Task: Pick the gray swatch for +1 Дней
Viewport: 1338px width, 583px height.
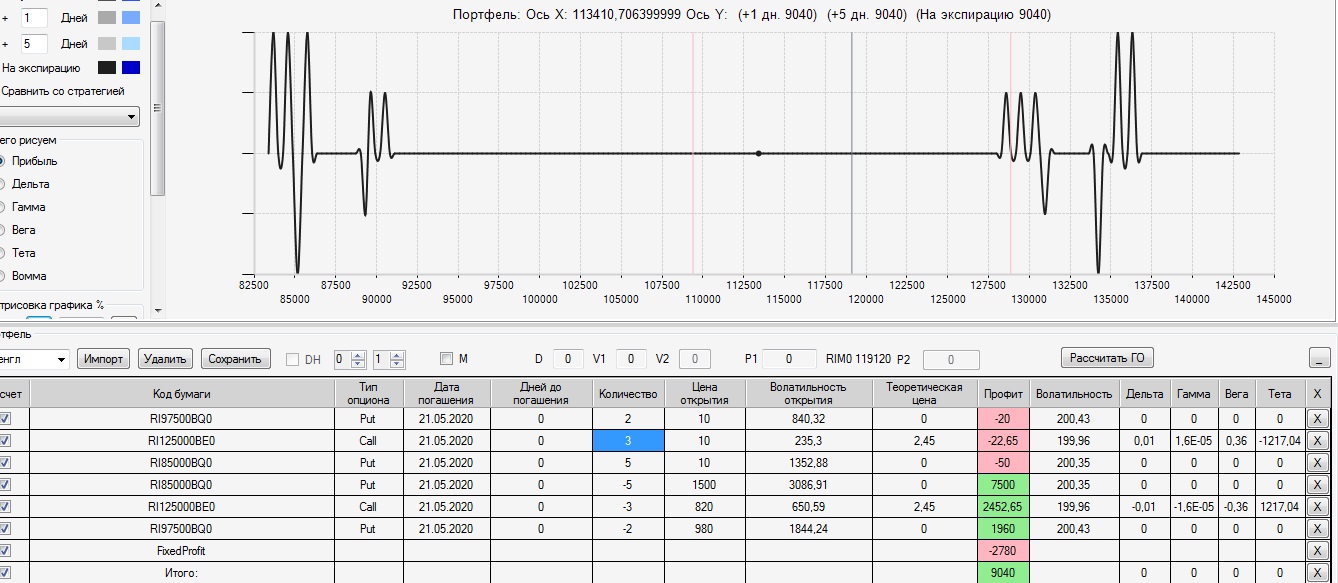Action: click(107, 18)
